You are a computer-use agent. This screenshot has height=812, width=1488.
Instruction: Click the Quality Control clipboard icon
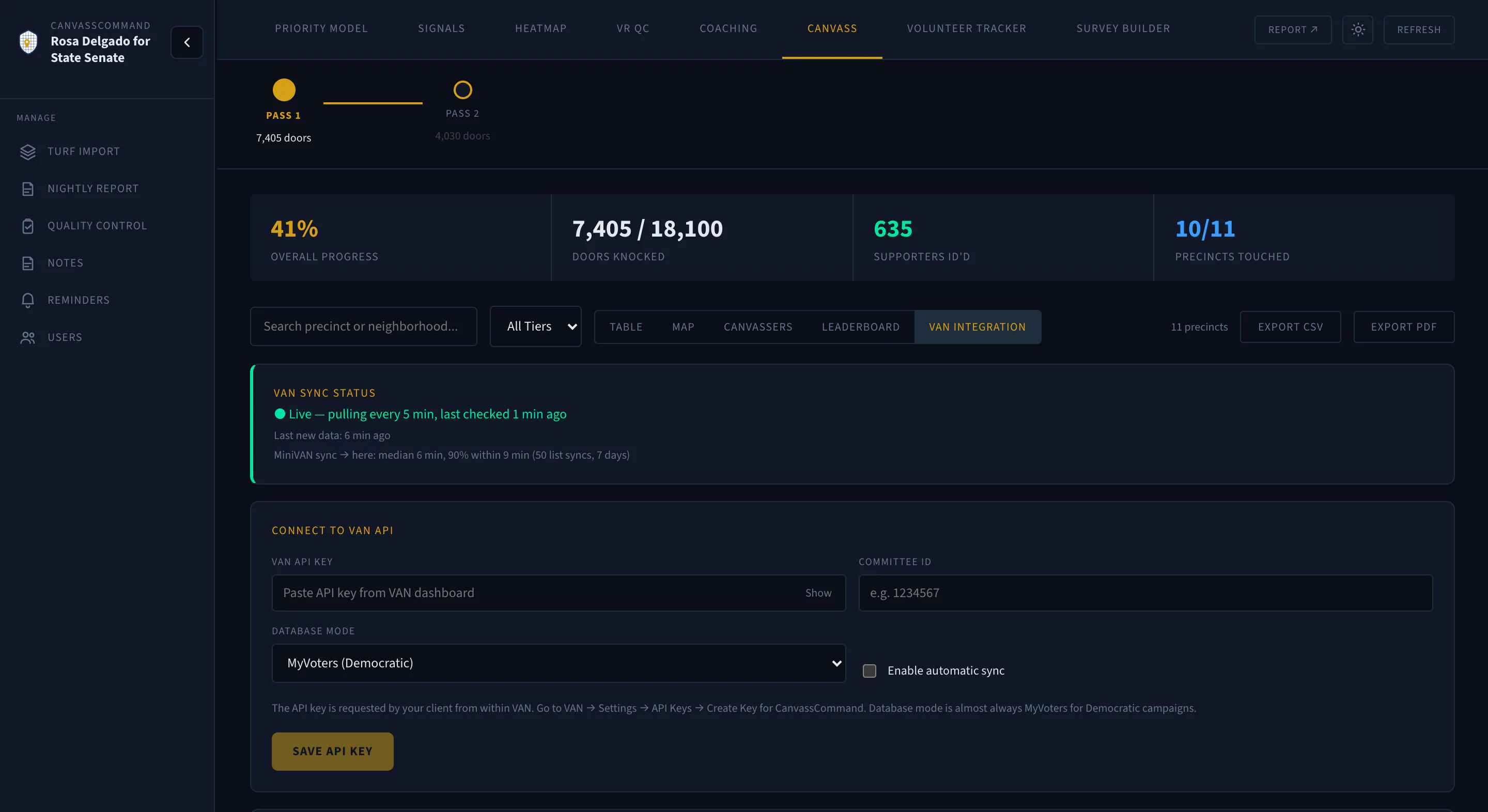[x=28, y=226]
